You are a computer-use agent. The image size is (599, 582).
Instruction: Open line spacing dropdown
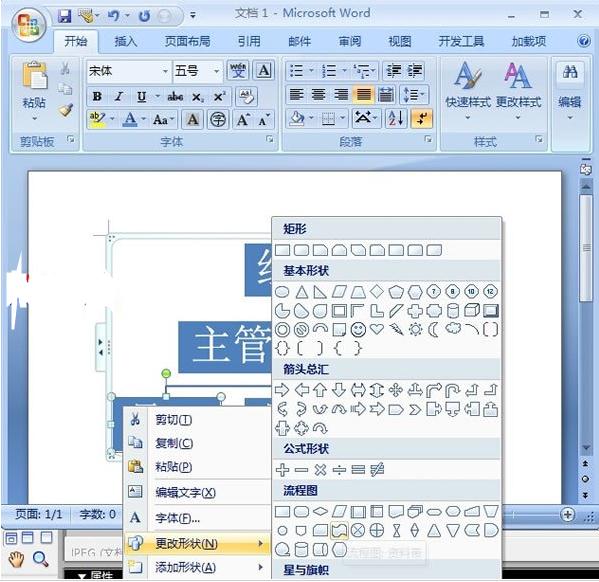pos(414,94)
